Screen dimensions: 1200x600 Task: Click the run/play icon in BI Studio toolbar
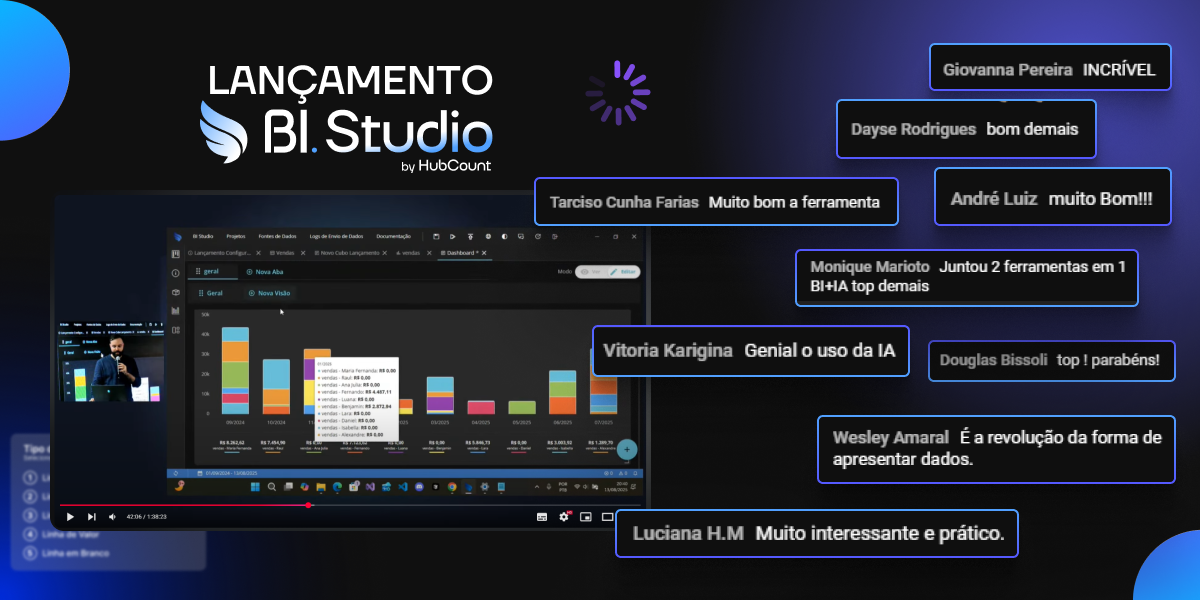click(453, 236)
